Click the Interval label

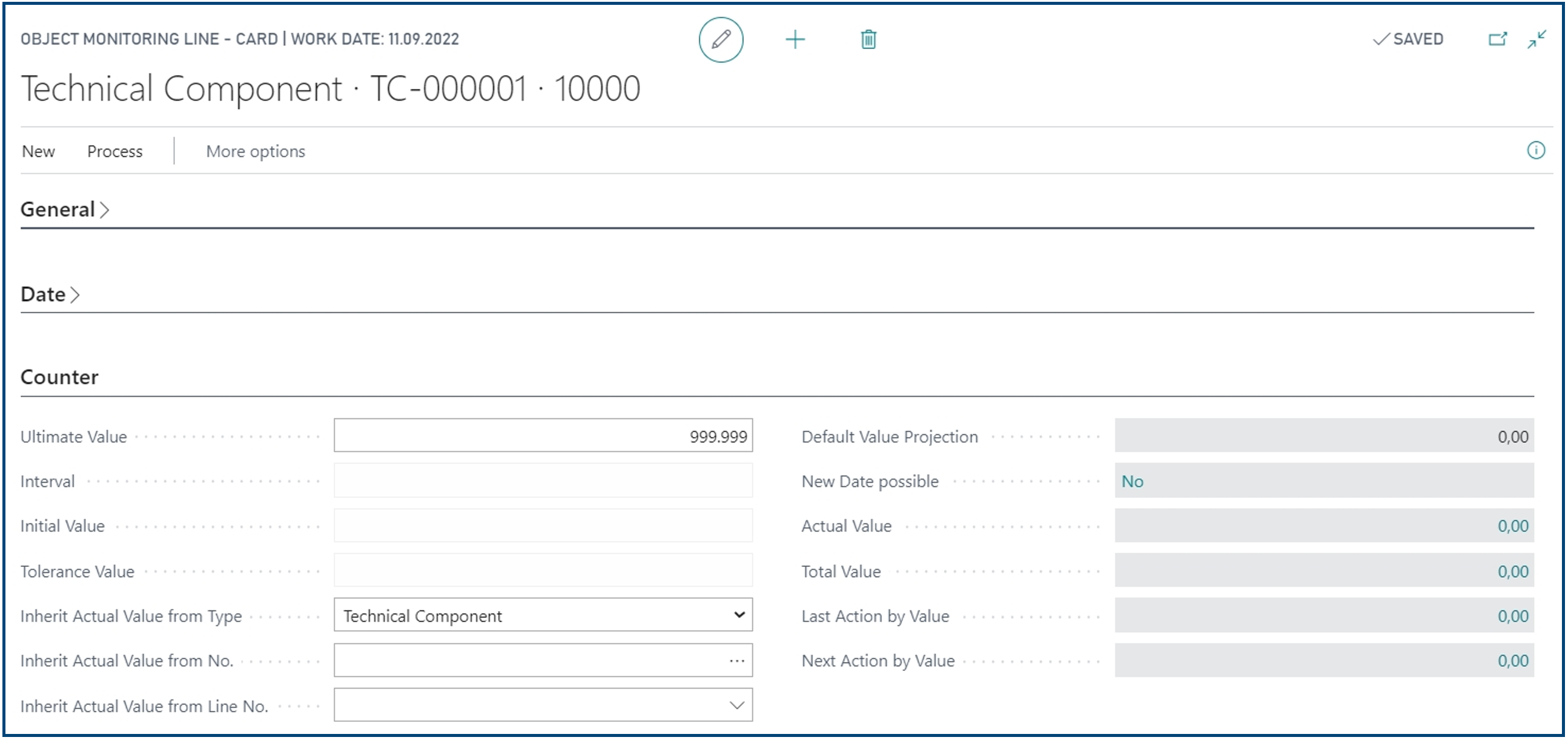click(47, 481)
